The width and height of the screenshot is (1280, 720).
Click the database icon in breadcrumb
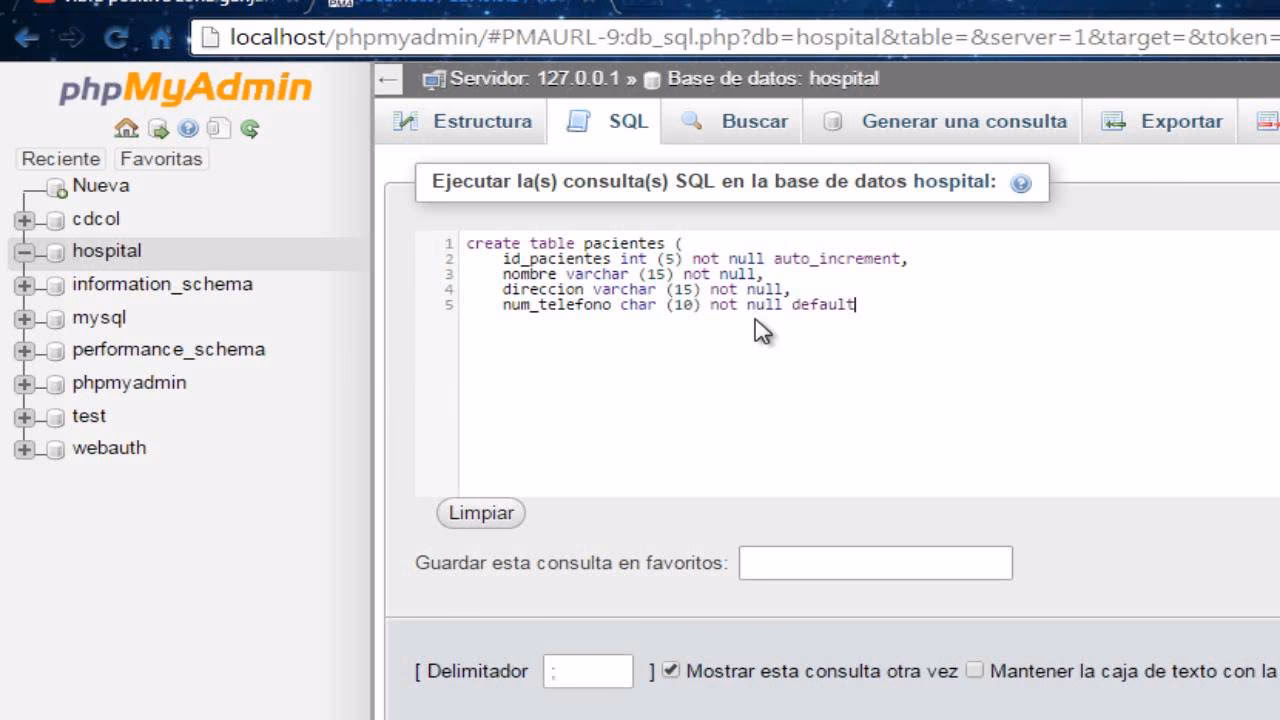click(652, 79)
